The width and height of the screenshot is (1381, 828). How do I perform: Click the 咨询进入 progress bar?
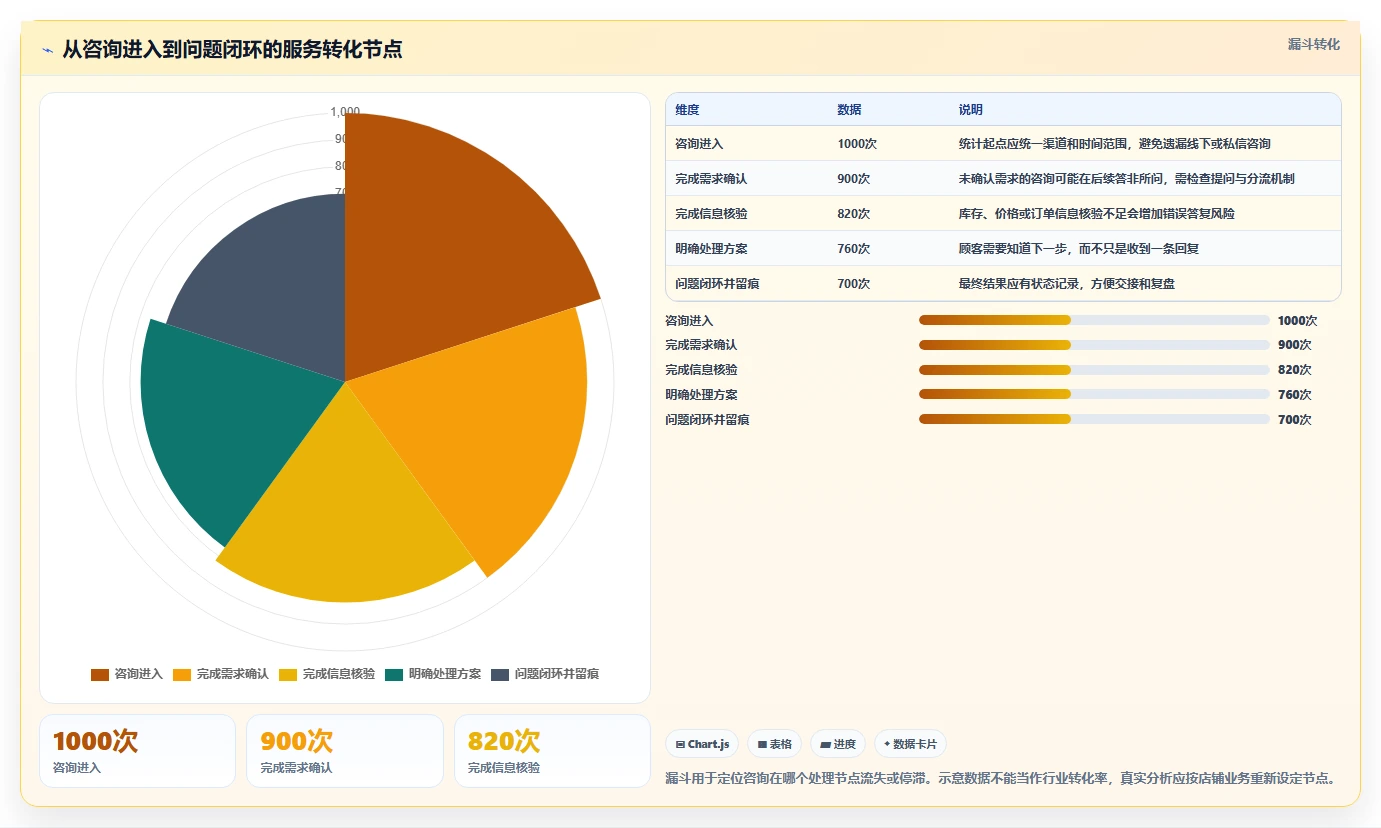tap(1094, 320)
